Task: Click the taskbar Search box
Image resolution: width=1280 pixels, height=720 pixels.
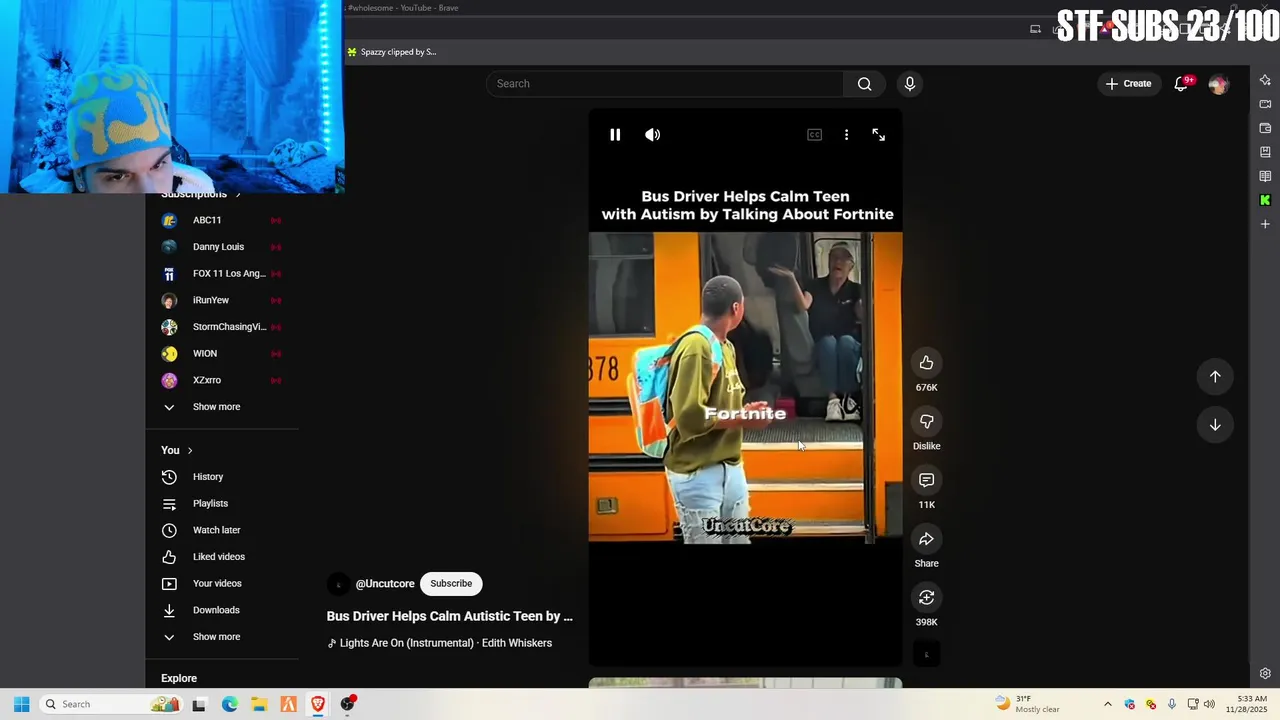Action: click(x=110, y=704)
